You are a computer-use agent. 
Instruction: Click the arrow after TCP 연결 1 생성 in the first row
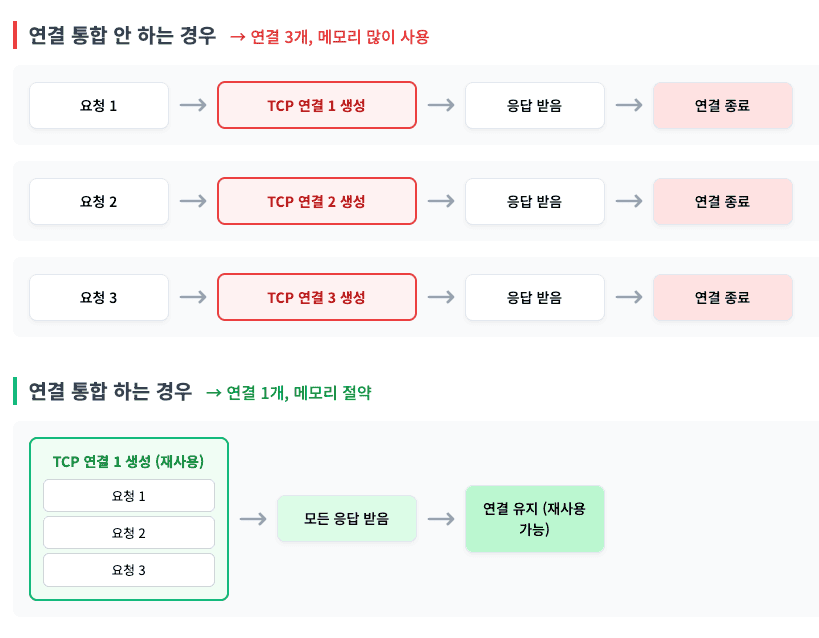pyautogui.click(x=441, y=105)
